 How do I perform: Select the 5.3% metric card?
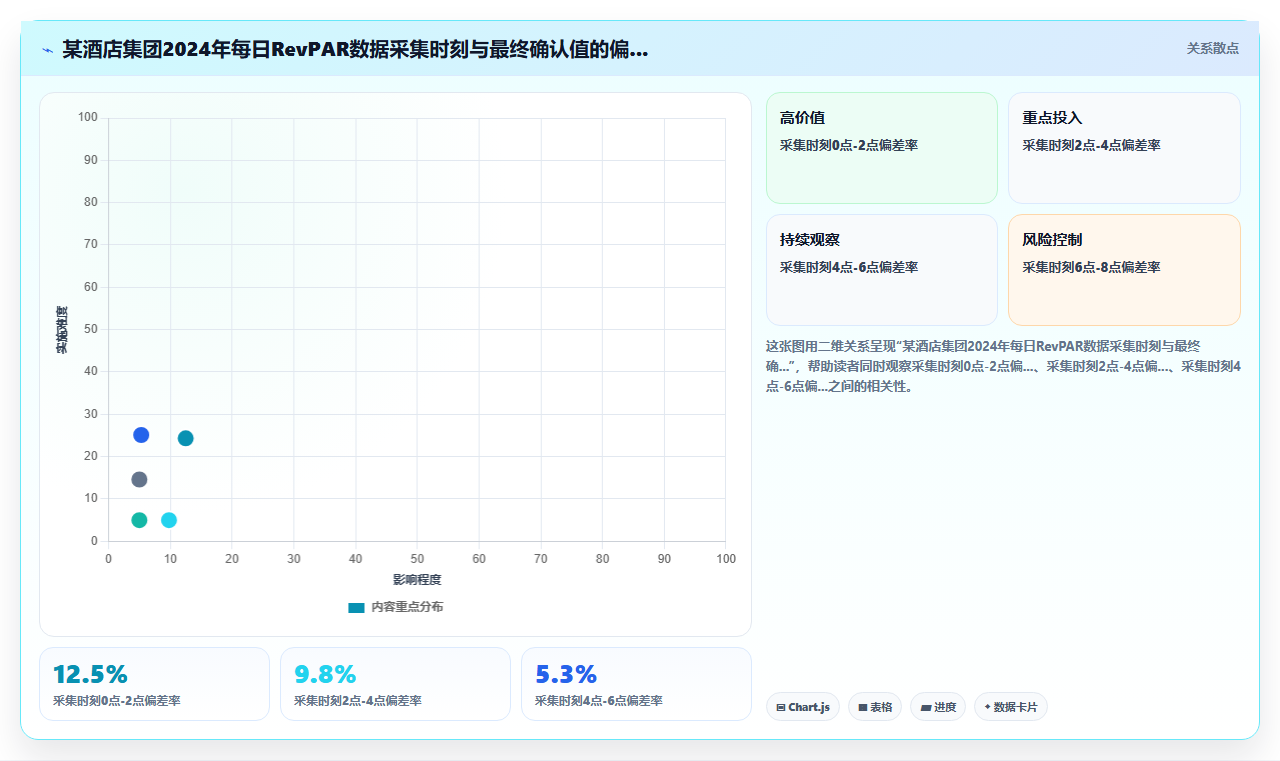pyautogui.click(x=636, y=684)
